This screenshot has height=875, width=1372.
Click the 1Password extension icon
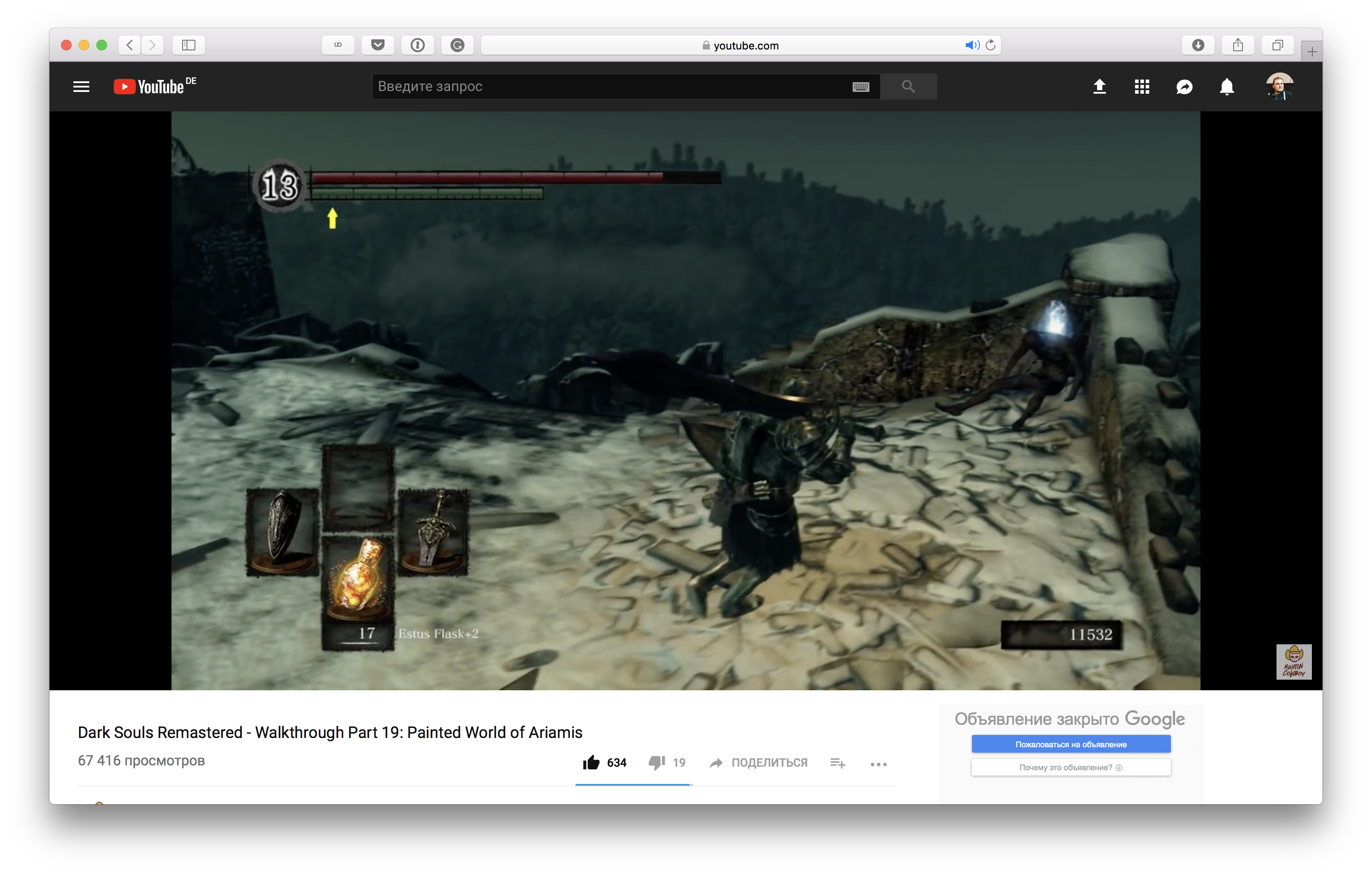pos(418,45)
